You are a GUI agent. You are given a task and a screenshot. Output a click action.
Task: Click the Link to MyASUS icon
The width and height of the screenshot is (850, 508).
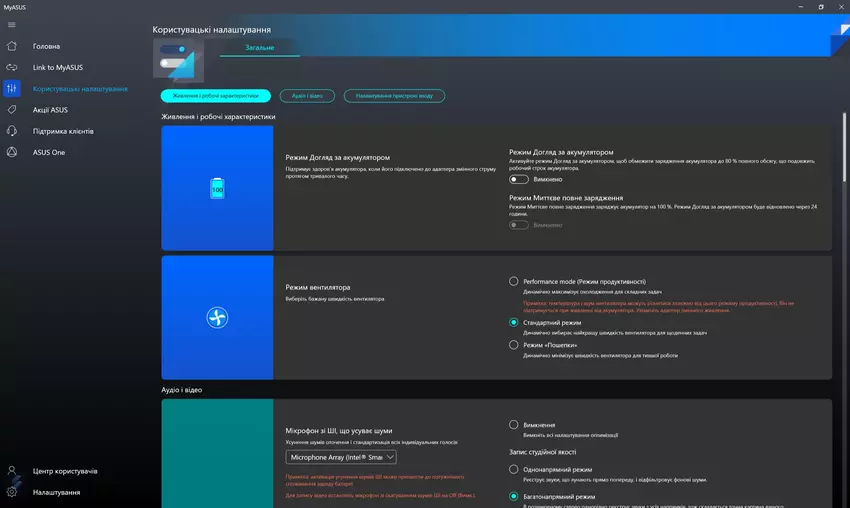(x=12, y=67)
